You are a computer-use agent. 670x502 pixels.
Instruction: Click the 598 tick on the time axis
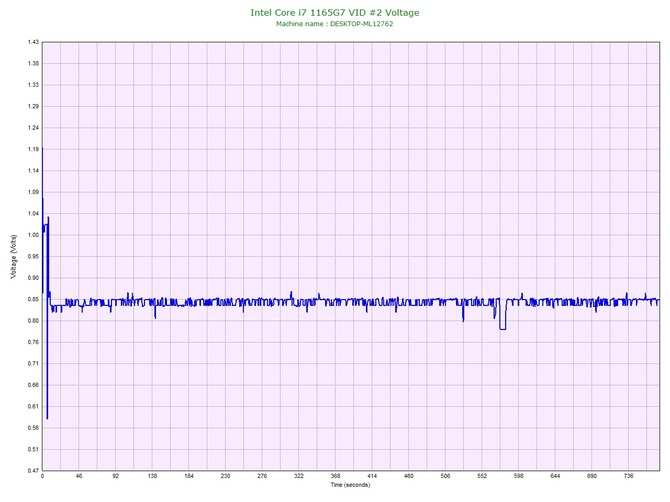tap(519, 476)
